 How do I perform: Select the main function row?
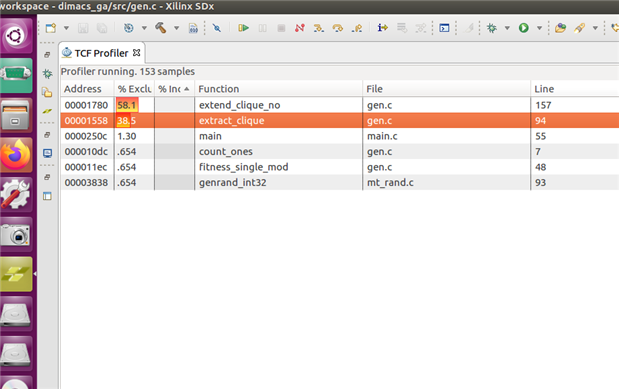point(340,136)
